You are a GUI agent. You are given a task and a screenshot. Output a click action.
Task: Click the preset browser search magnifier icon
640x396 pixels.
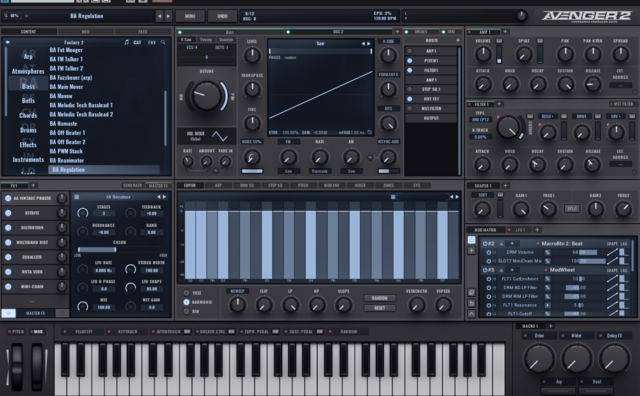(163, 42)
